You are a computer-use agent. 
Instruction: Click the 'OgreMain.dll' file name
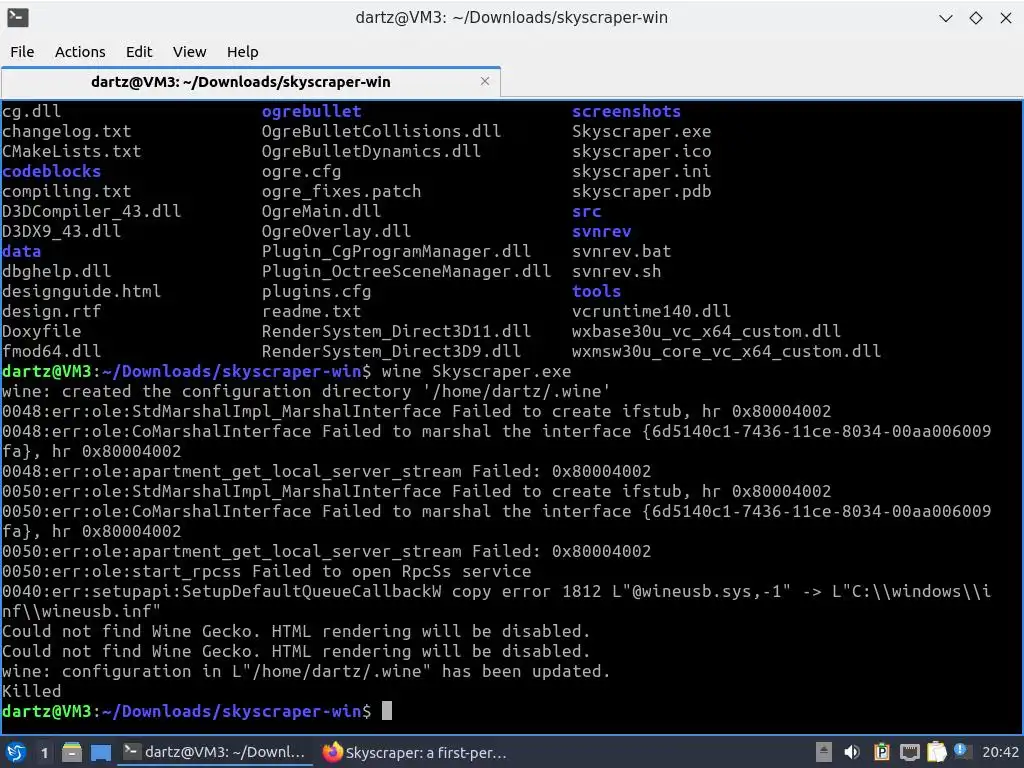pyautogui.click(x=321, y=212)
